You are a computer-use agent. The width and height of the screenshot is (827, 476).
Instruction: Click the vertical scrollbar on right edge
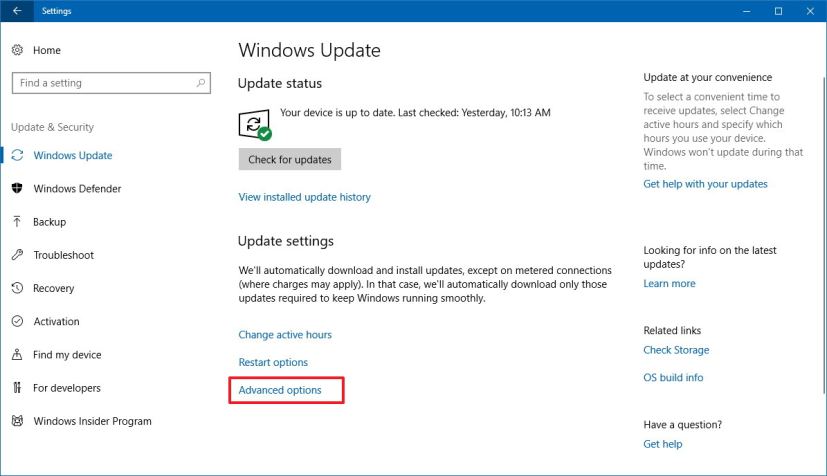[824, 235]
